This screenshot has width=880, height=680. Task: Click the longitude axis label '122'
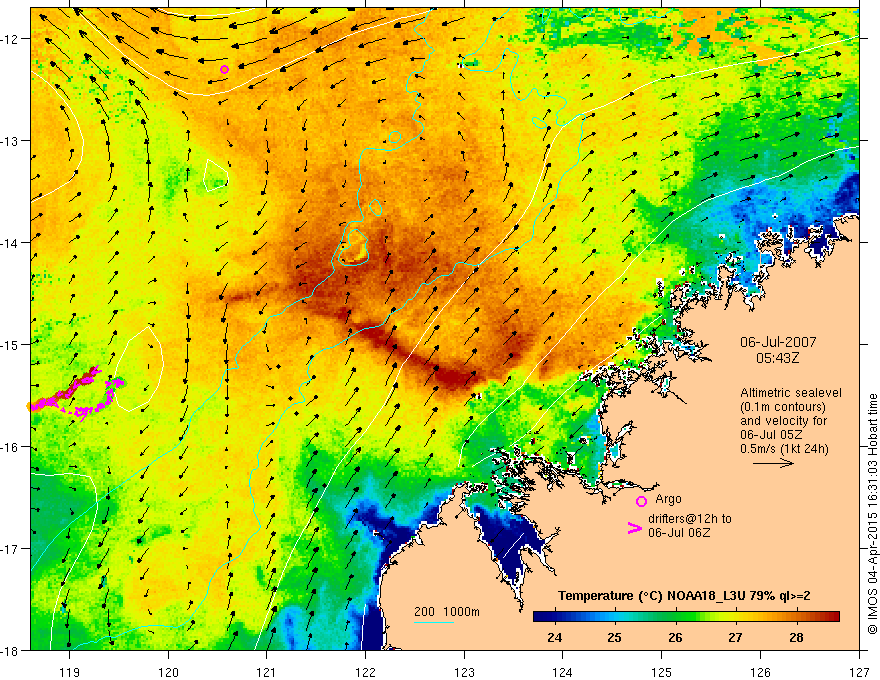tap(365, 672)
